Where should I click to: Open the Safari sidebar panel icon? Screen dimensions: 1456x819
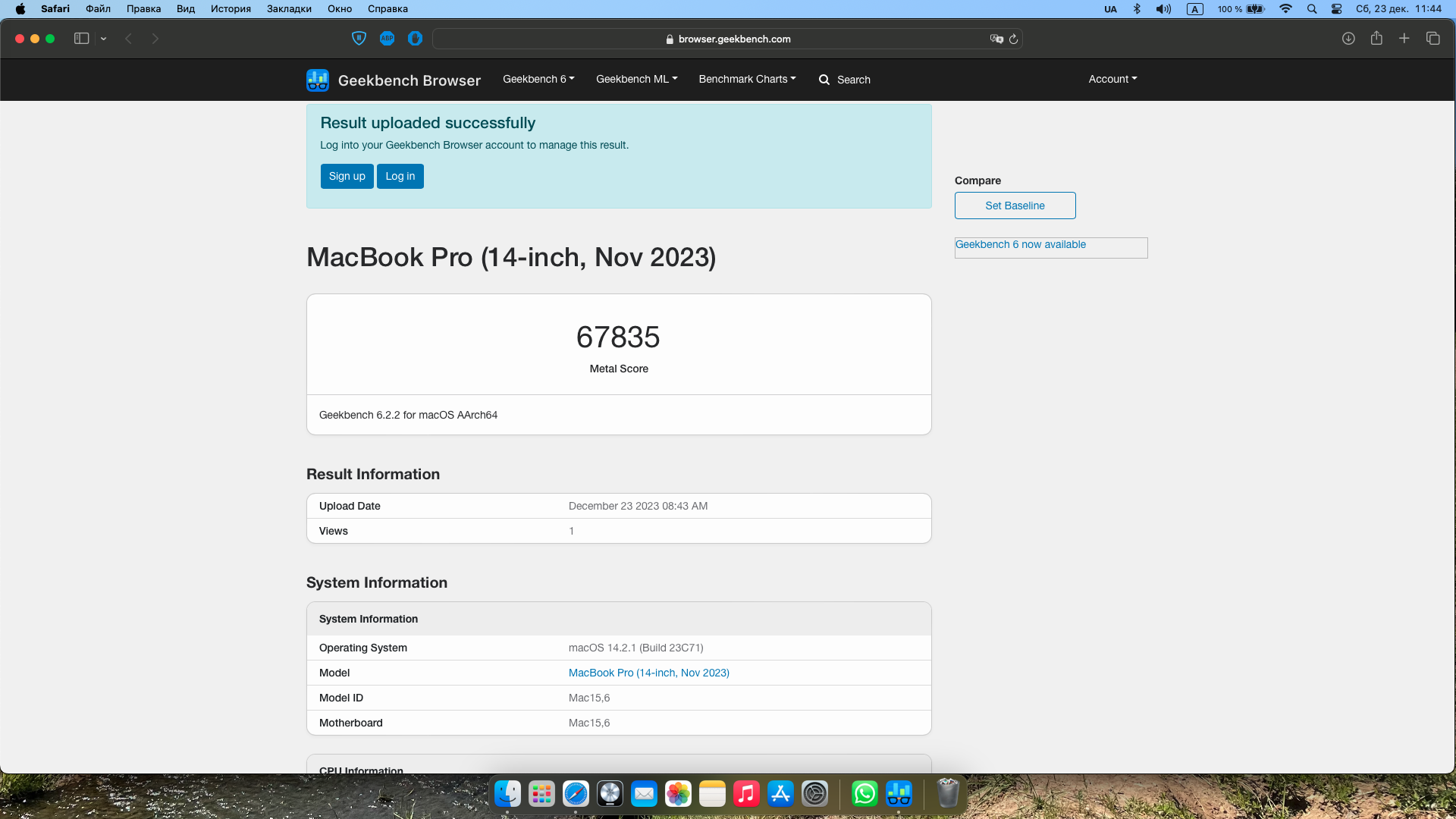click(x=81, y=39)
